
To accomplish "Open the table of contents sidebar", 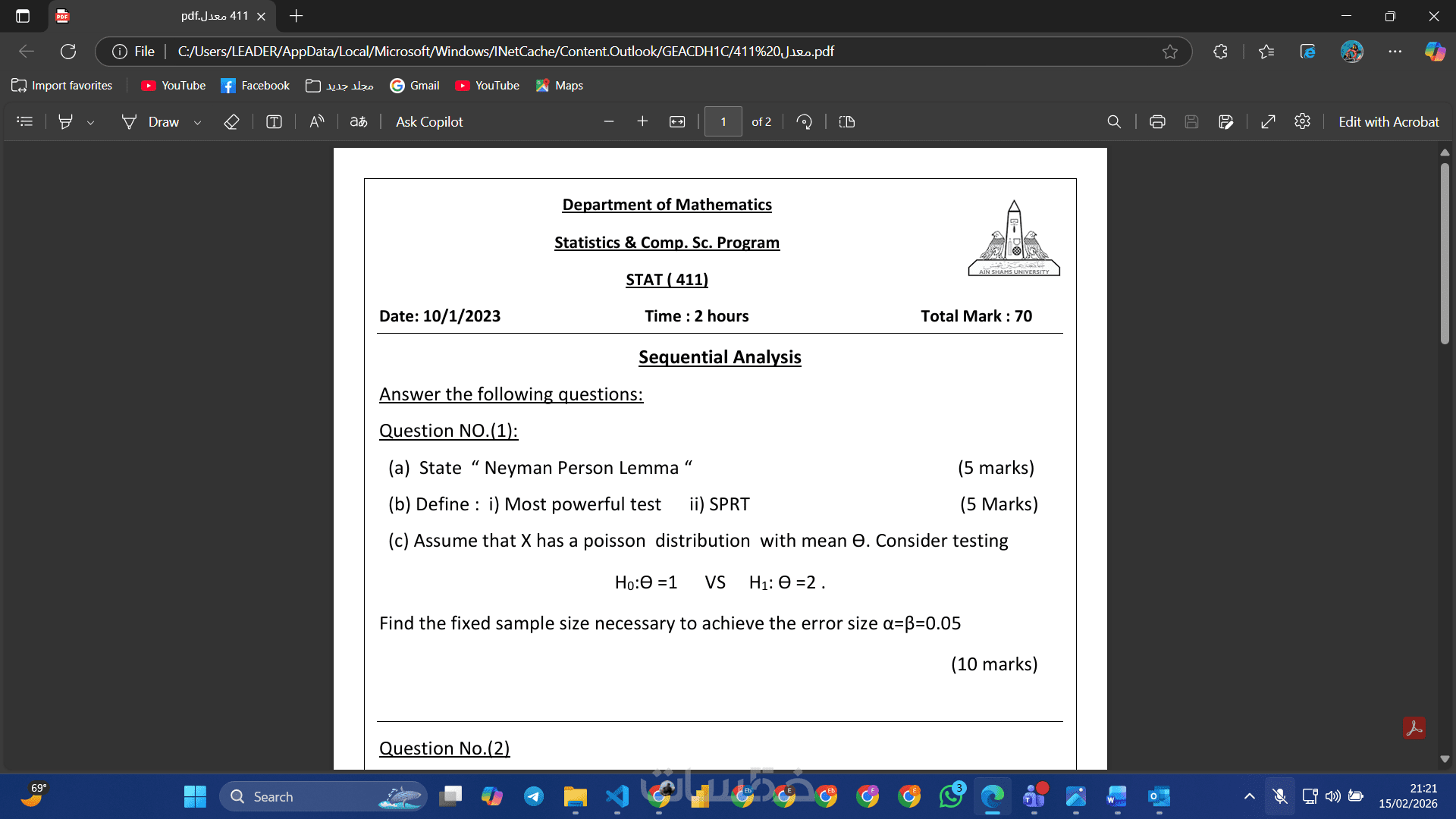I will (25, 121).
